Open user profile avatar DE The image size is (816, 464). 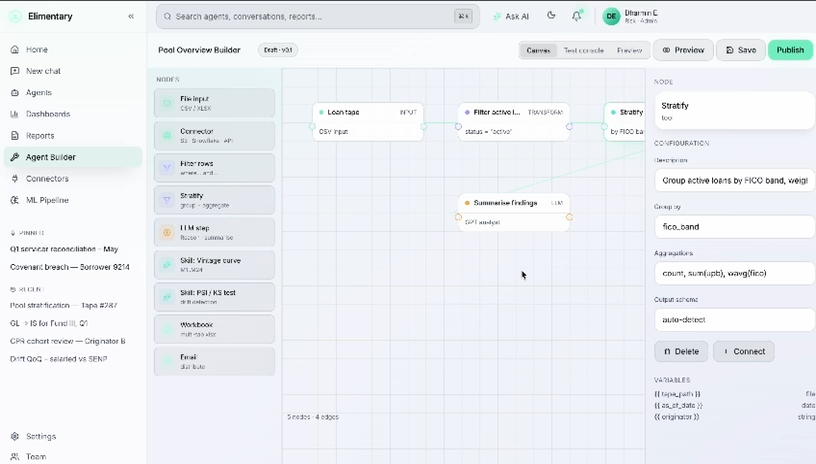pyautogui.click(x=611, y=16)
